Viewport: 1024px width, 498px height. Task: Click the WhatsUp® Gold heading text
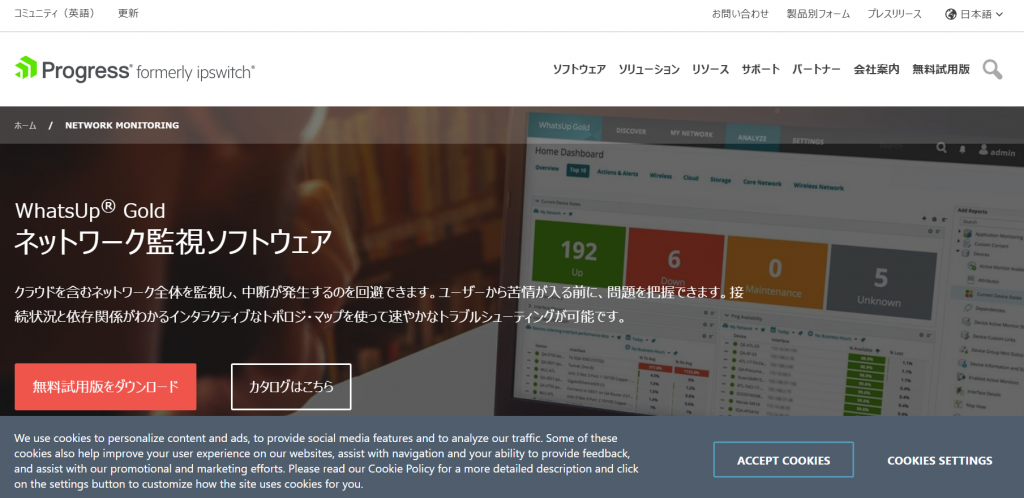pyautogui.click(x=90, y=210)
